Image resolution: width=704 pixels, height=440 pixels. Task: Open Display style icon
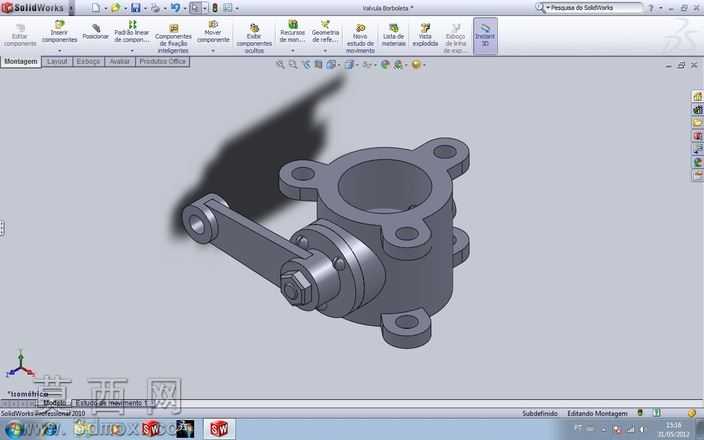(349, 65)
